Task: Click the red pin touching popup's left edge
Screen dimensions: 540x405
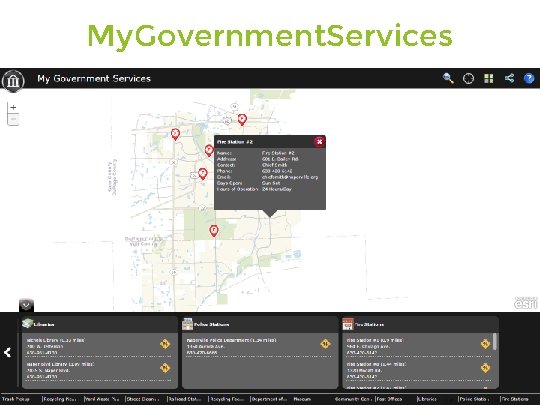Action: pyautogui.click(x=209, y=150)
